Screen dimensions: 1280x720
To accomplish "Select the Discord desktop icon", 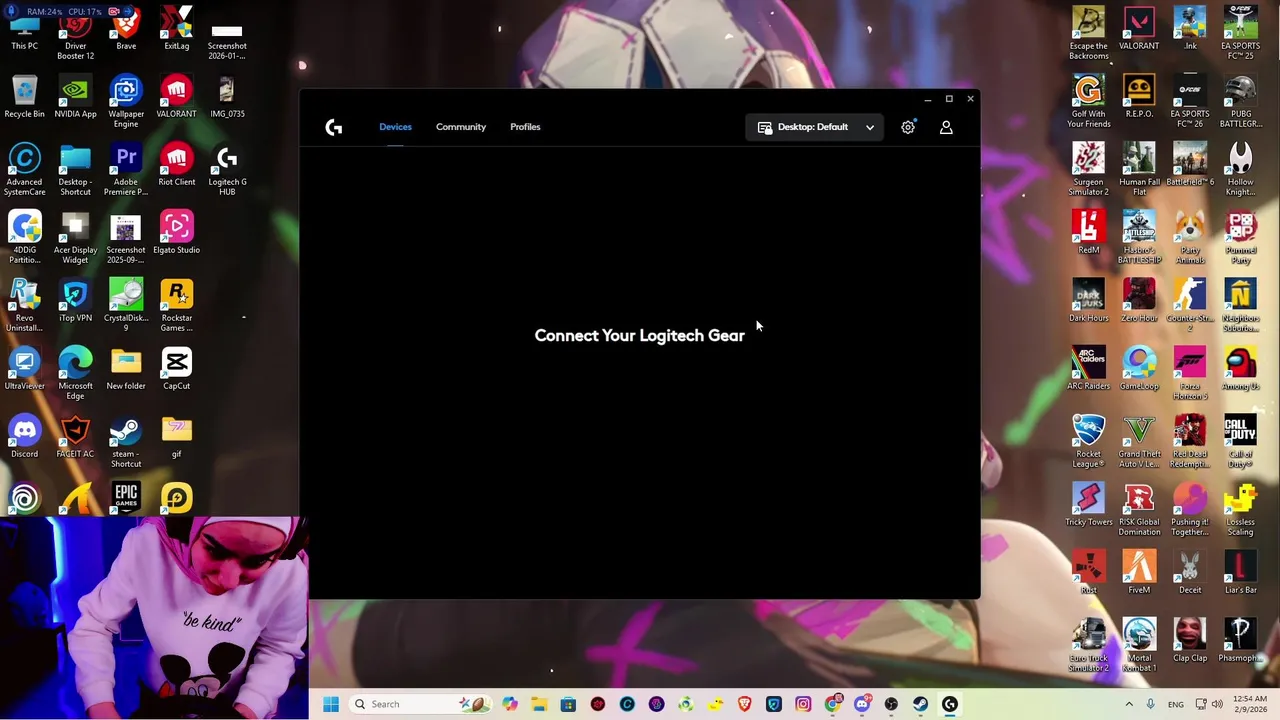I will point(25,437).
